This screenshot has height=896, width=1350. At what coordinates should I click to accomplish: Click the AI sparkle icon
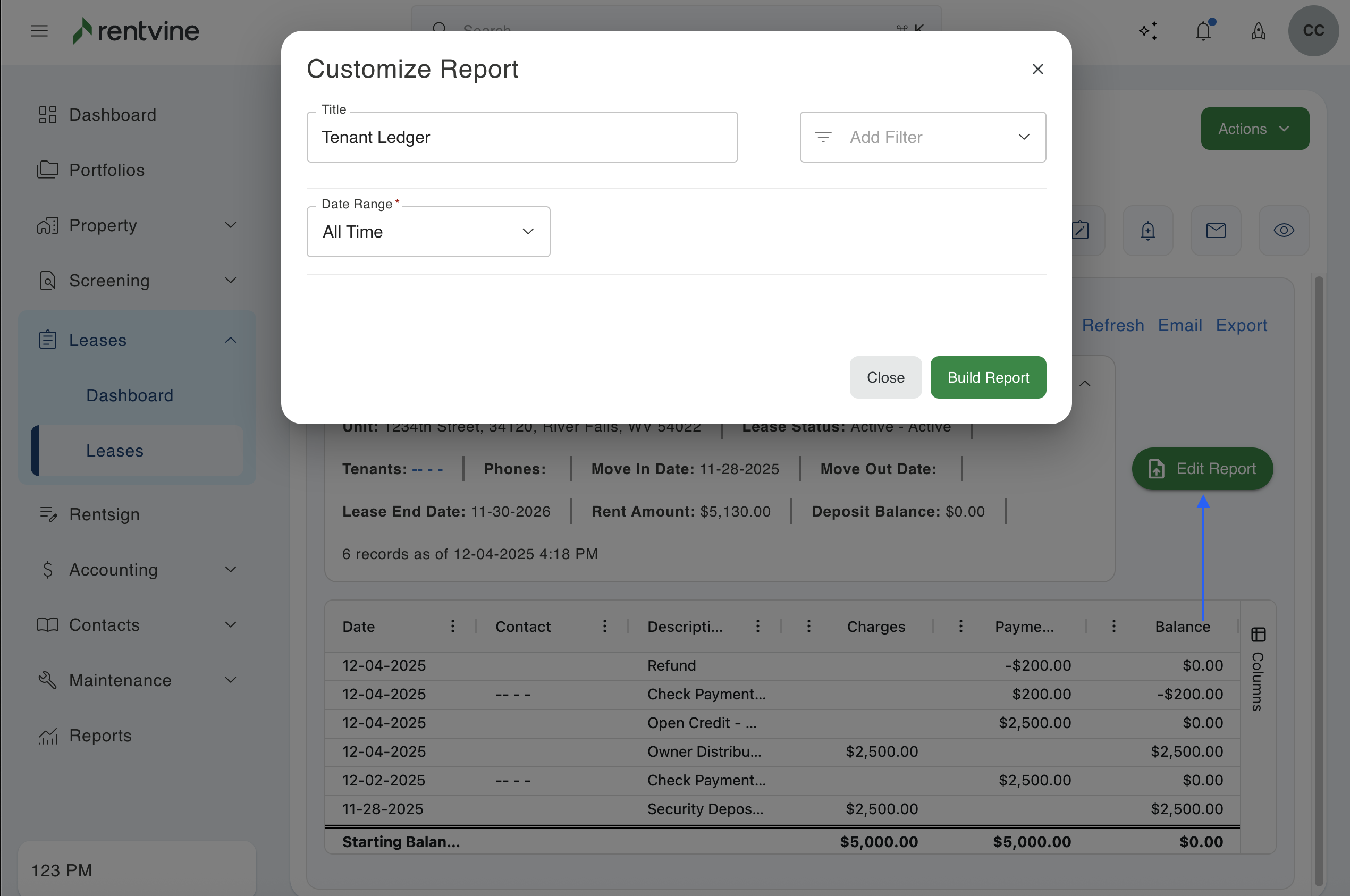tap(1148, 31)
